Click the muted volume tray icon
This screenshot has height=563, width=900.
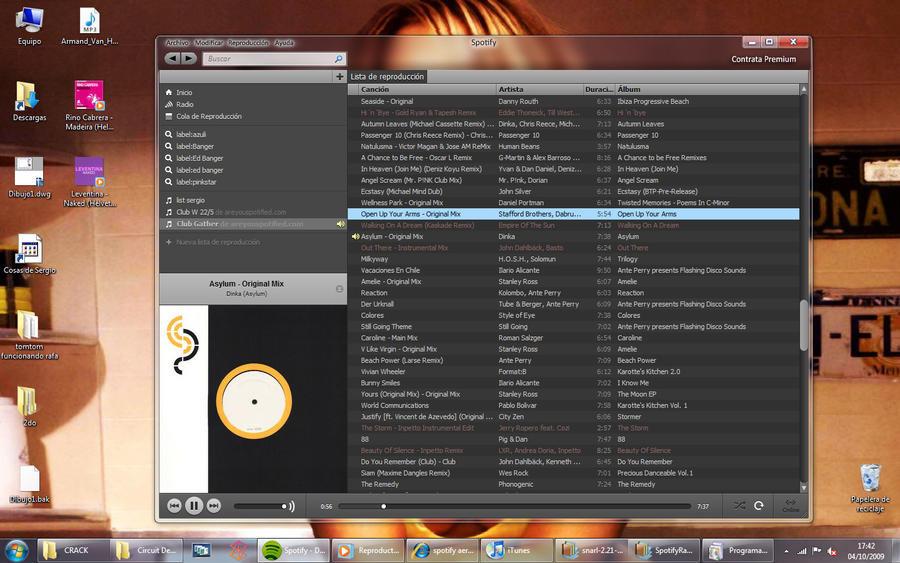coord(831,552)
